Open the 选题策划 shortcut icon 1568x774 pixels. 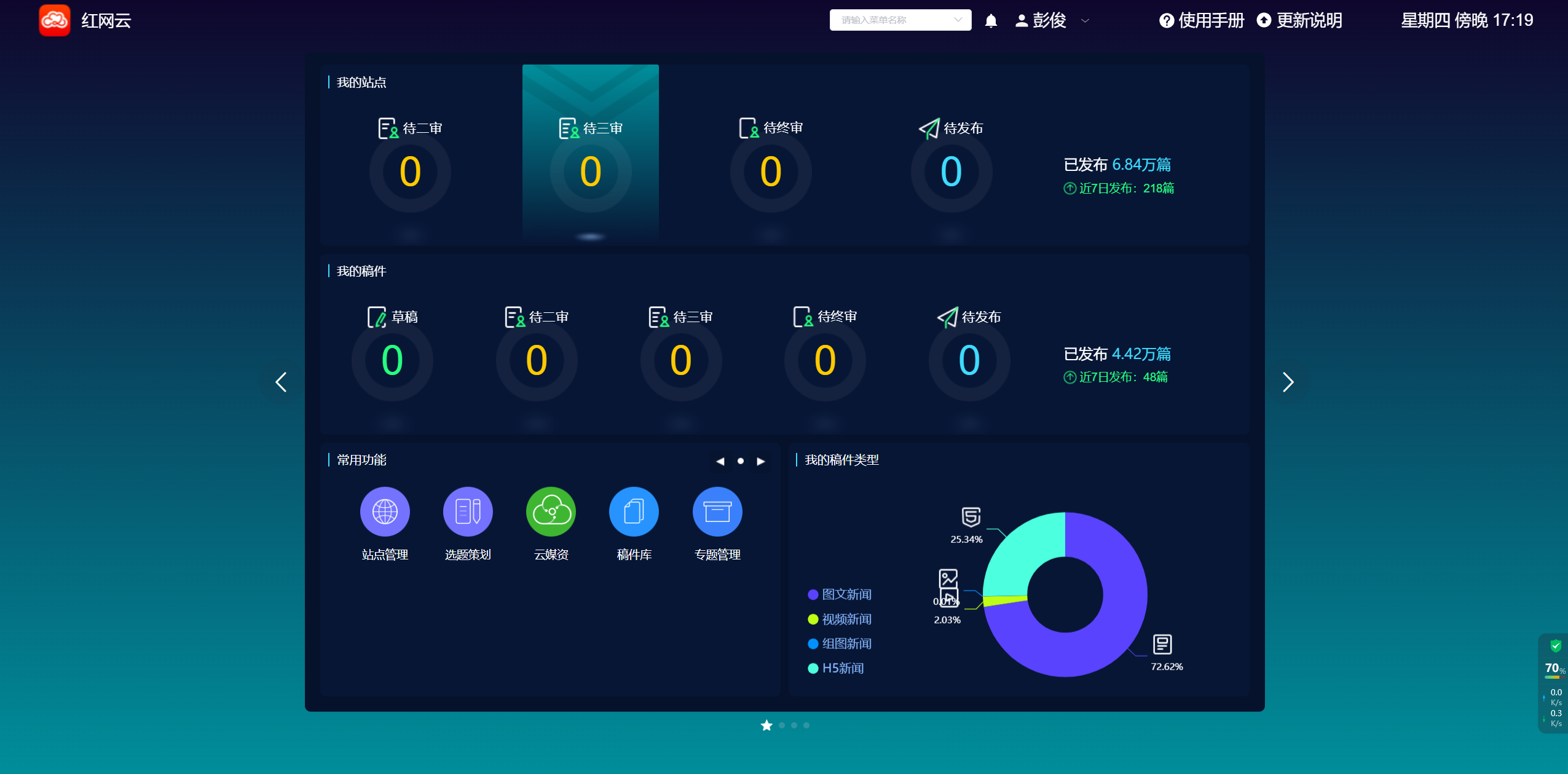pyautogui.click(x=468, y=511)
